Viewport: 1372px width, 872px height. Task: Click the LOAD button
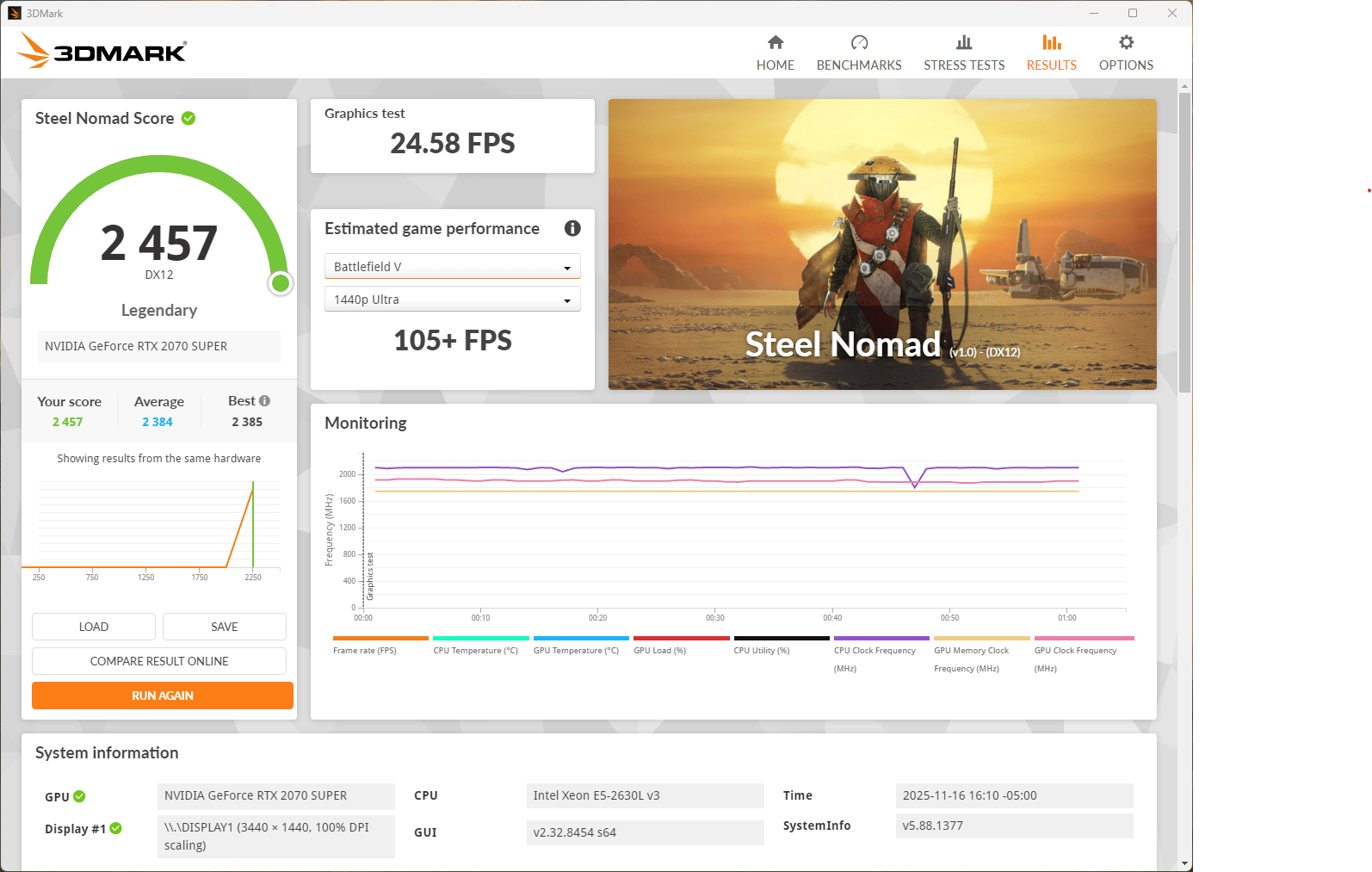point(94,627)
